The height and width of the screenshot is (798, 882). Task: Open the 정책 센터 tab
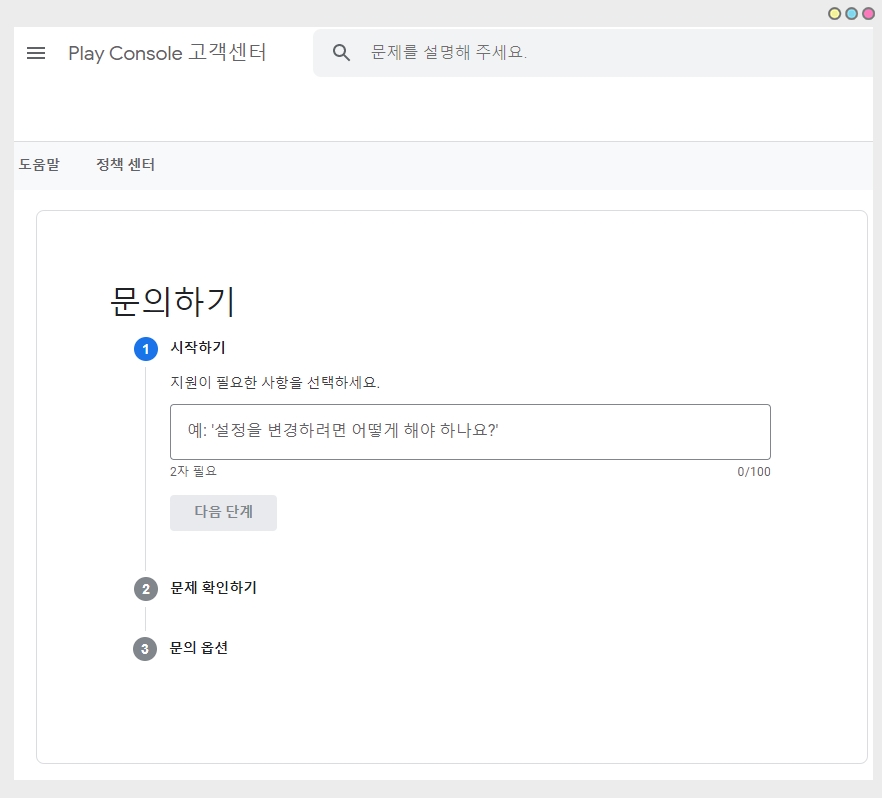click(x=125, y=165)
